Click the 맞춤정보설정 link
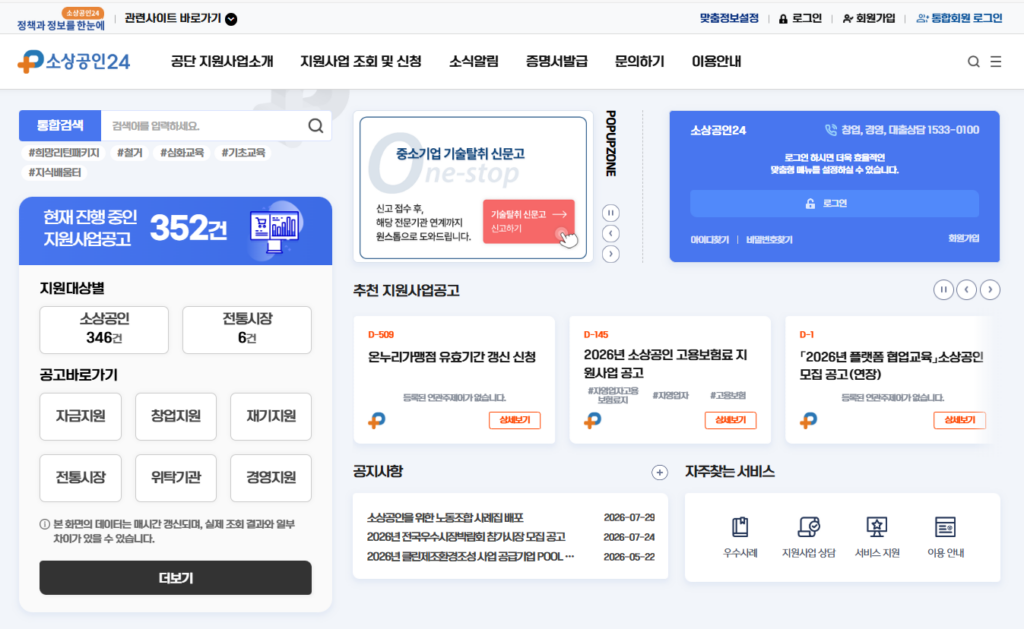 click(729, 18)
